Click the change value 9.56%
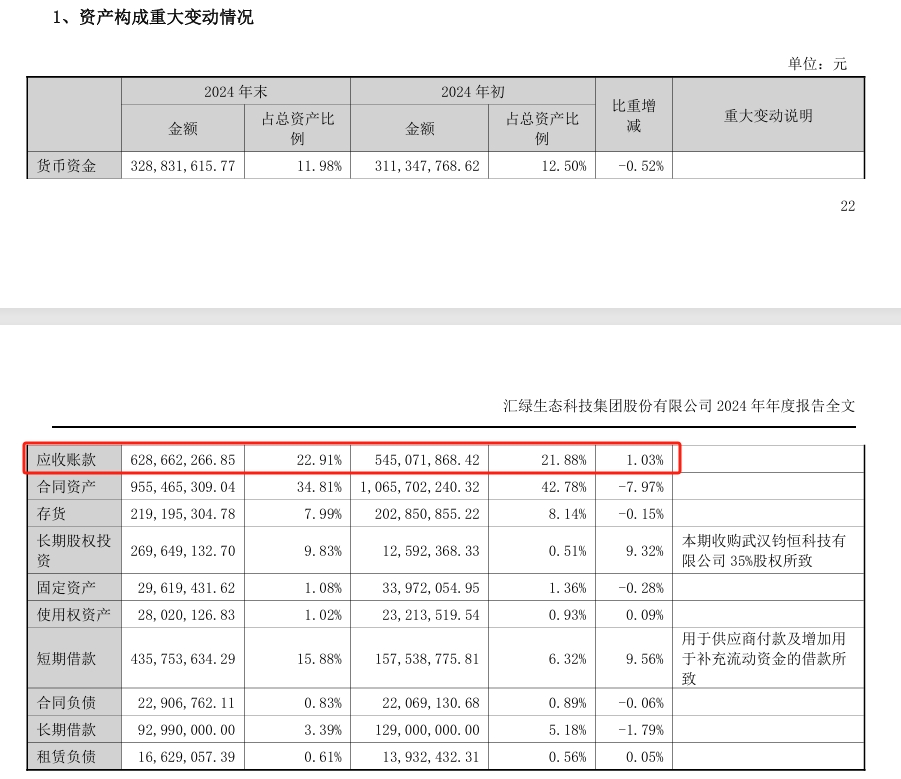 click(645, 658)
